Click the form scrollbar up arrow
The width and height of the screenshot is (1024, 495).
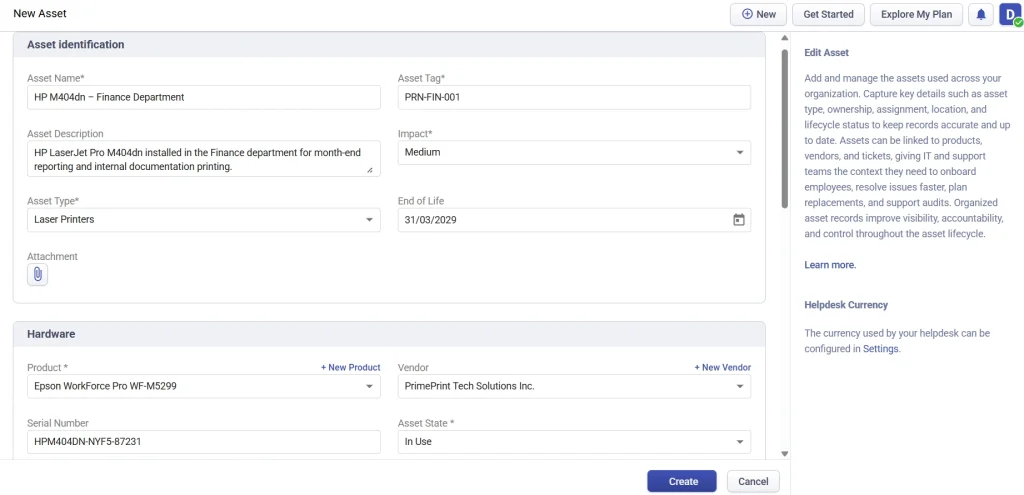pos(784,38)
